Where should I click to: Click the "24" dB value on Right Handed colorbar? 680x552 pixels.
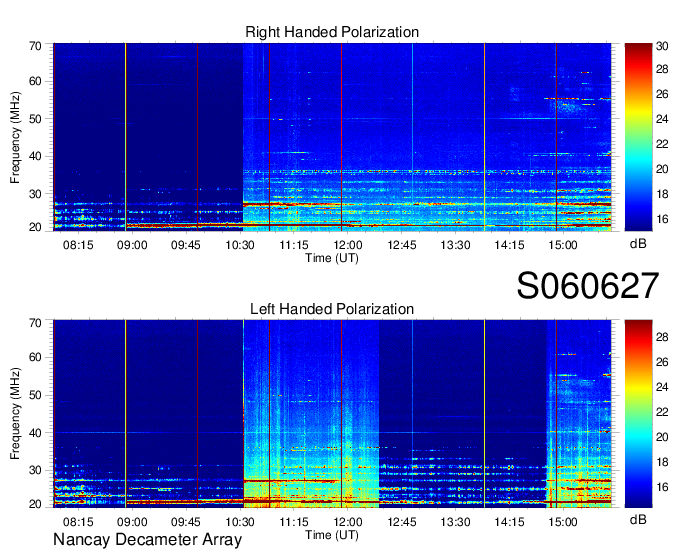point(662,119)
